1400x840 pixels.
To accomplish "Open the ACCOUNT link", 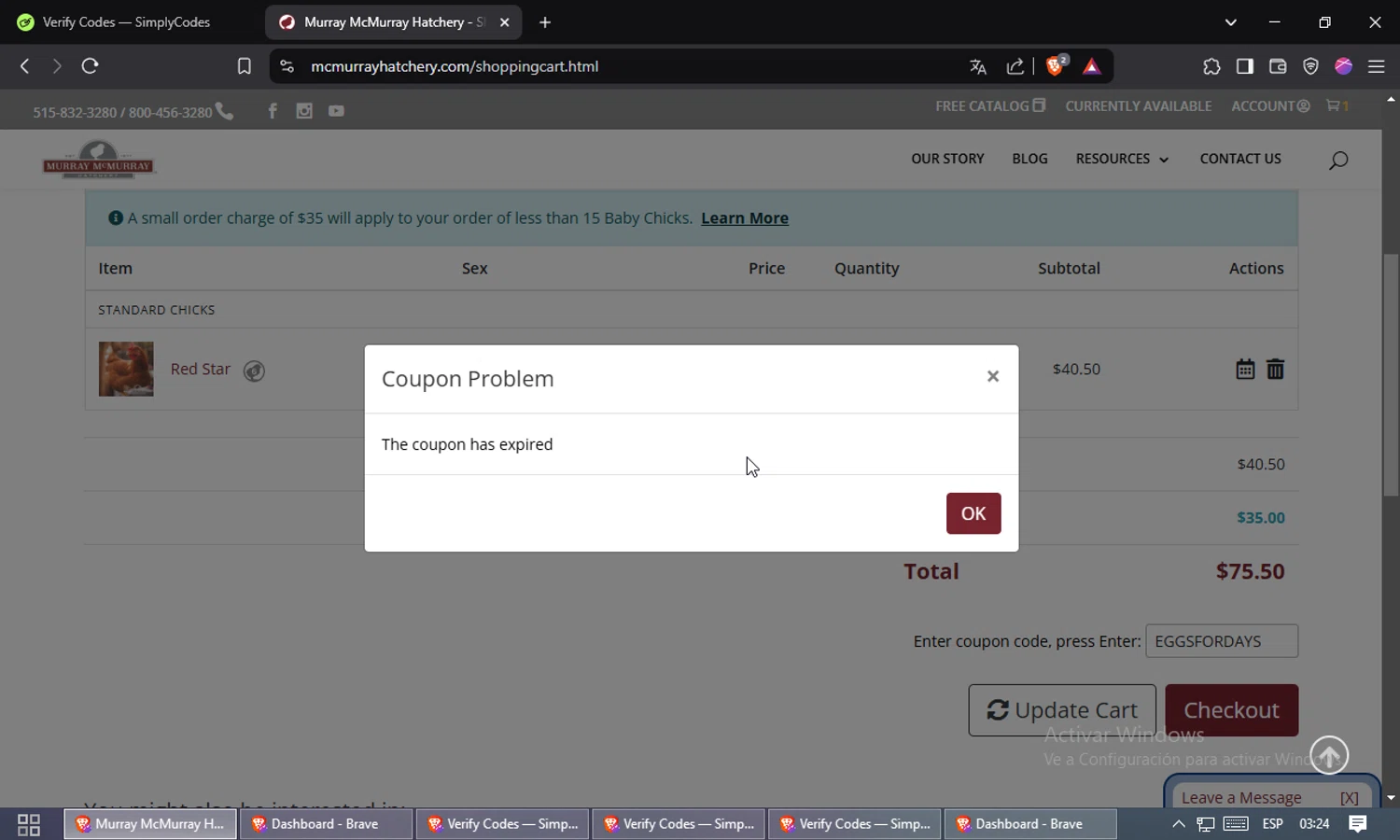I will tap(1270, 106).
